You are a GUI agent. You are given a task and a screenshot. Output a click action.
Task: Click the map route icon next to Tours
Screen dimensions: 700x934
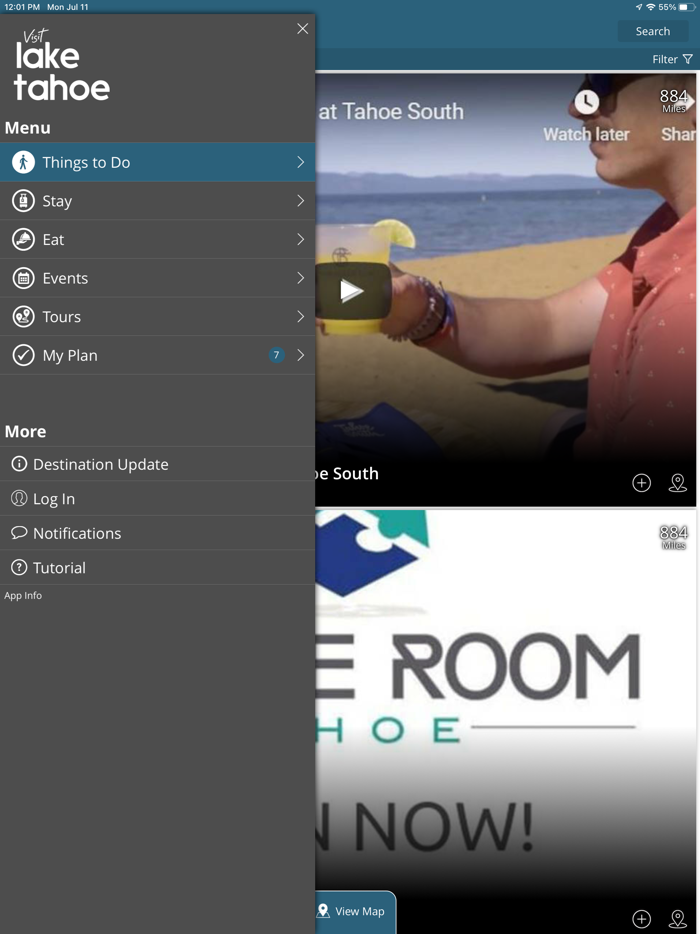tap(23, 317)
